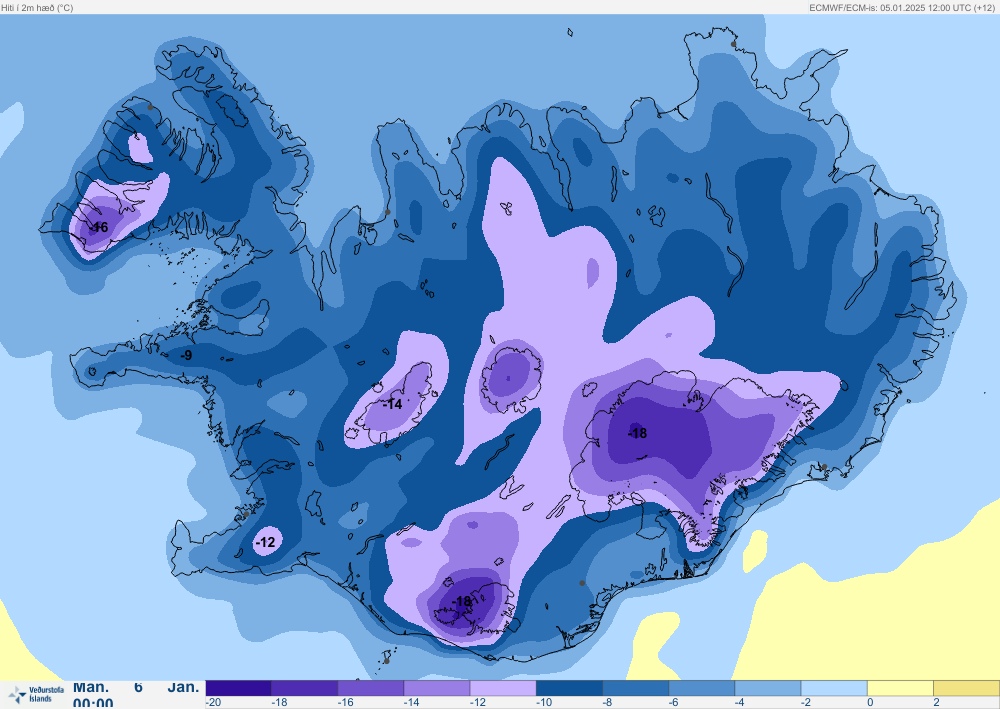Click the '0' legend tick label

pos(871,703)
